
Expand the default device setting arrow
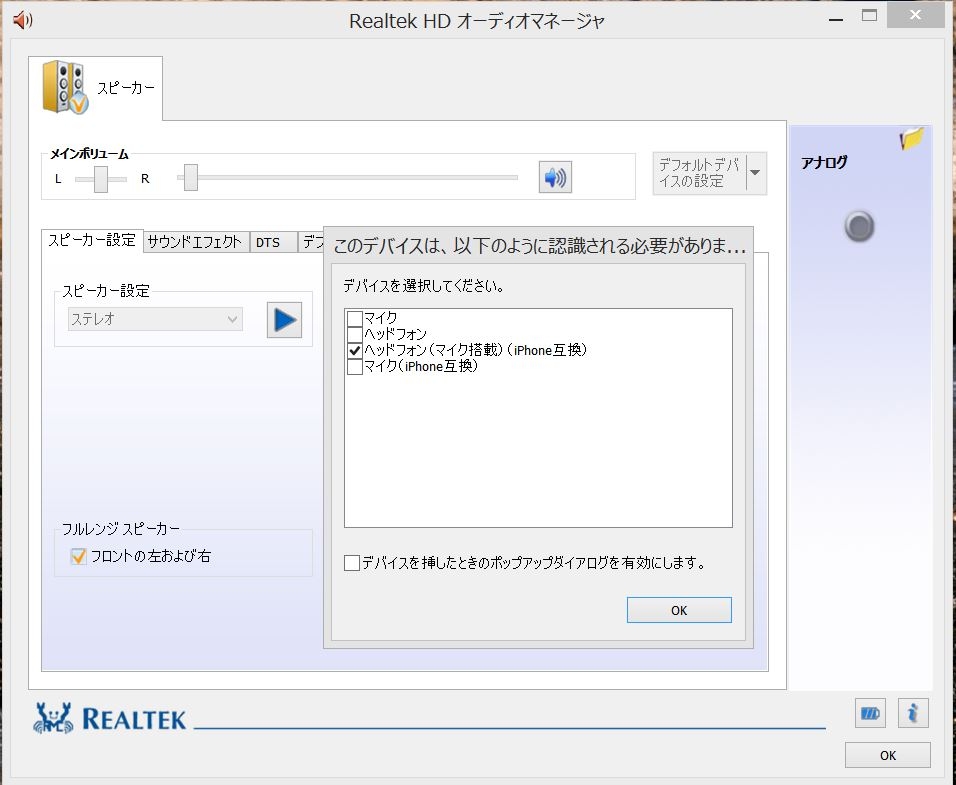[756, 173]
